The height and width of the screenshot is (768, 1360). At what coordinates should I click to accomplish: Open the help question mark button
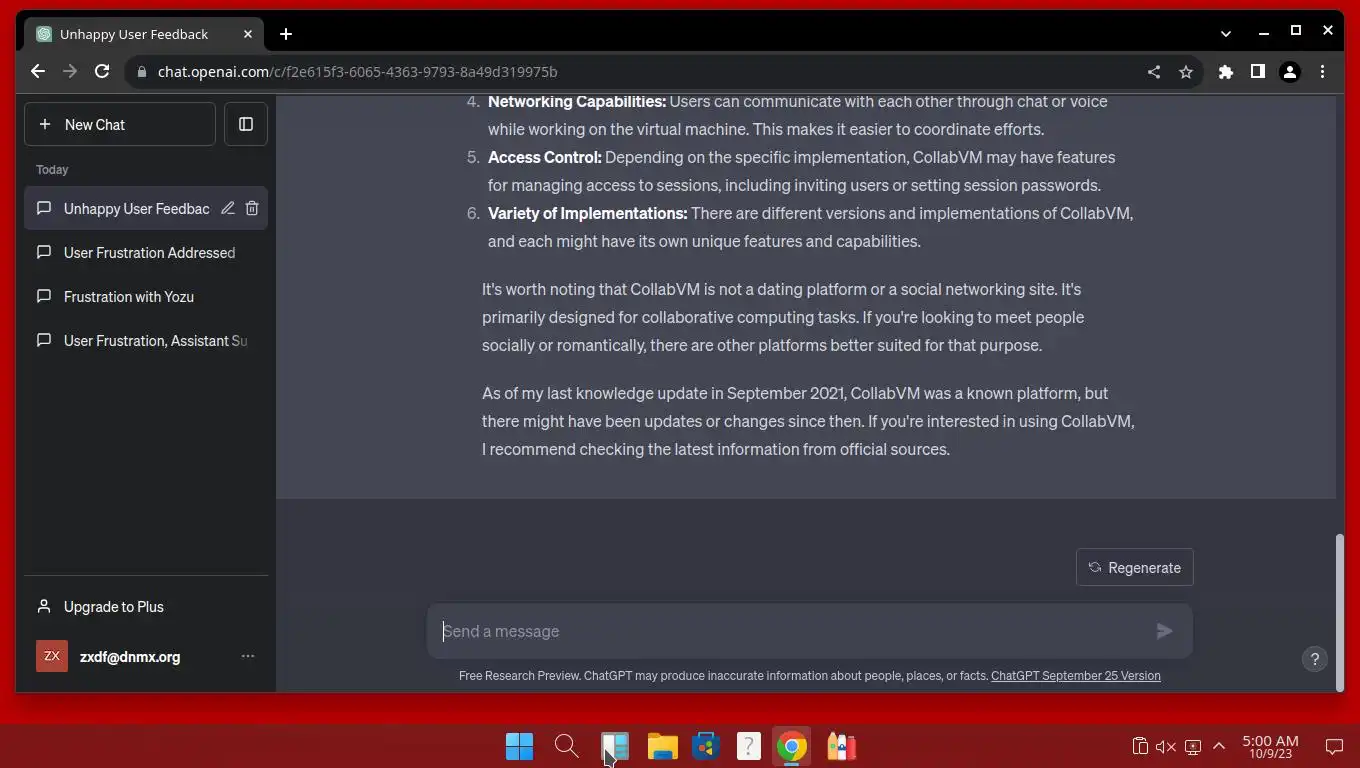click(x=1314, y=658)
